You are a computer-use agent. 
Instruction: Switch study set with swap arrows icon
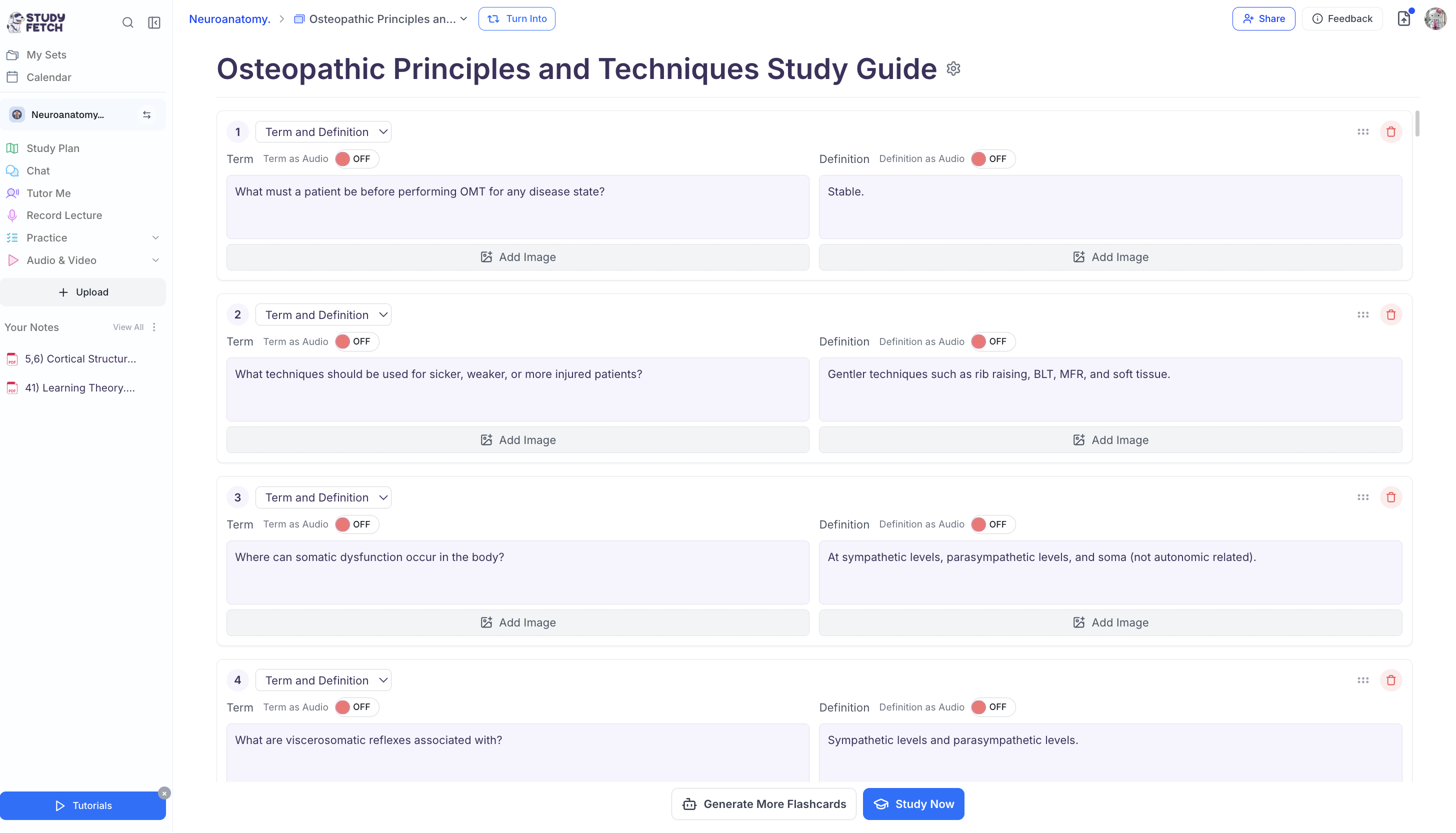tap(146, 114)
